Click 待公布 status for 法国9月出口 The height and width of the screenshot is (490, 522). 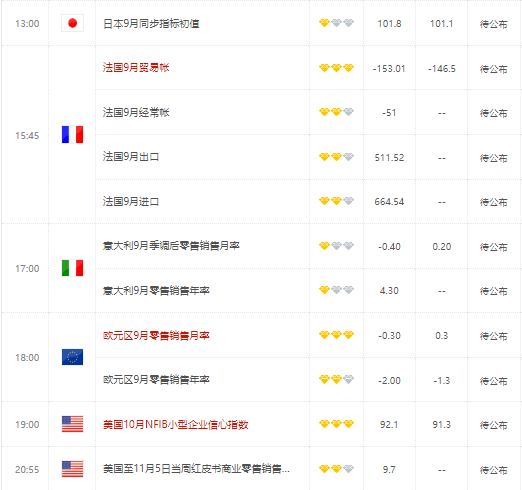tap(493, 158)
